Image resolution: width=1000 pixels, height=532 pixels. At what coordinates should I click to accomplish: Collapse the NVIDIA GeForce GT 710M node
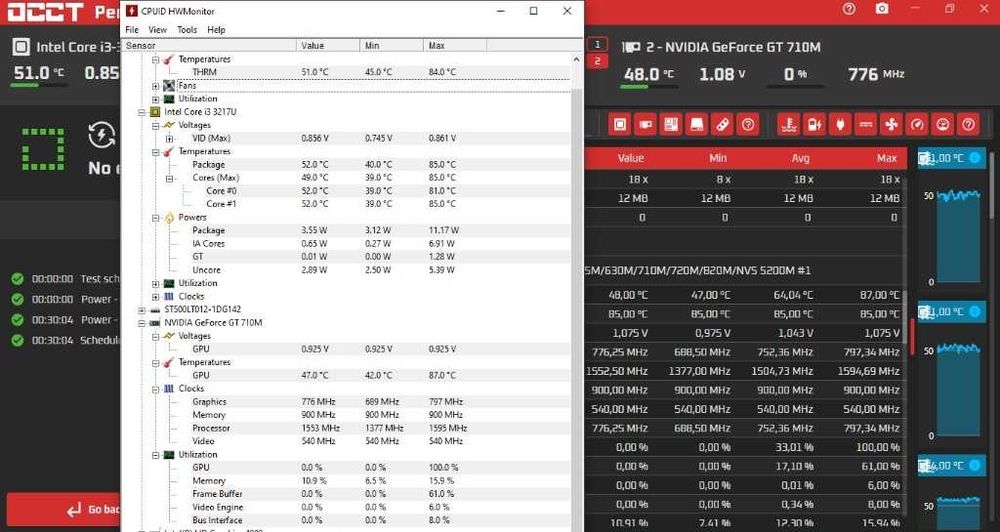click(x=141, y=323)
